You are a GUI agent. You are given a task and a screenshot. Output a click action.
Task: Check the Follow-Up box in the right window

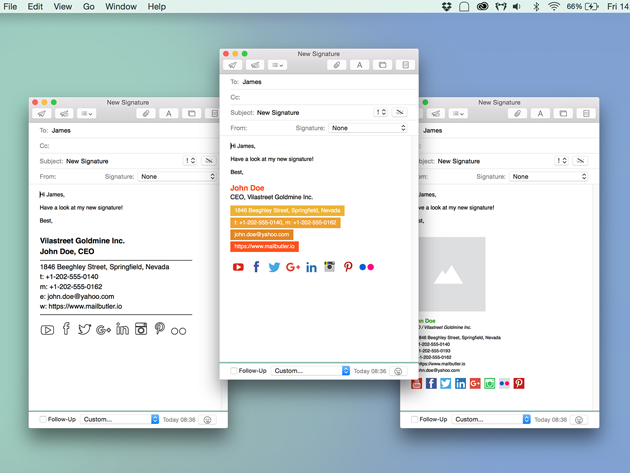pyautogui.click(x=414, y=420)
